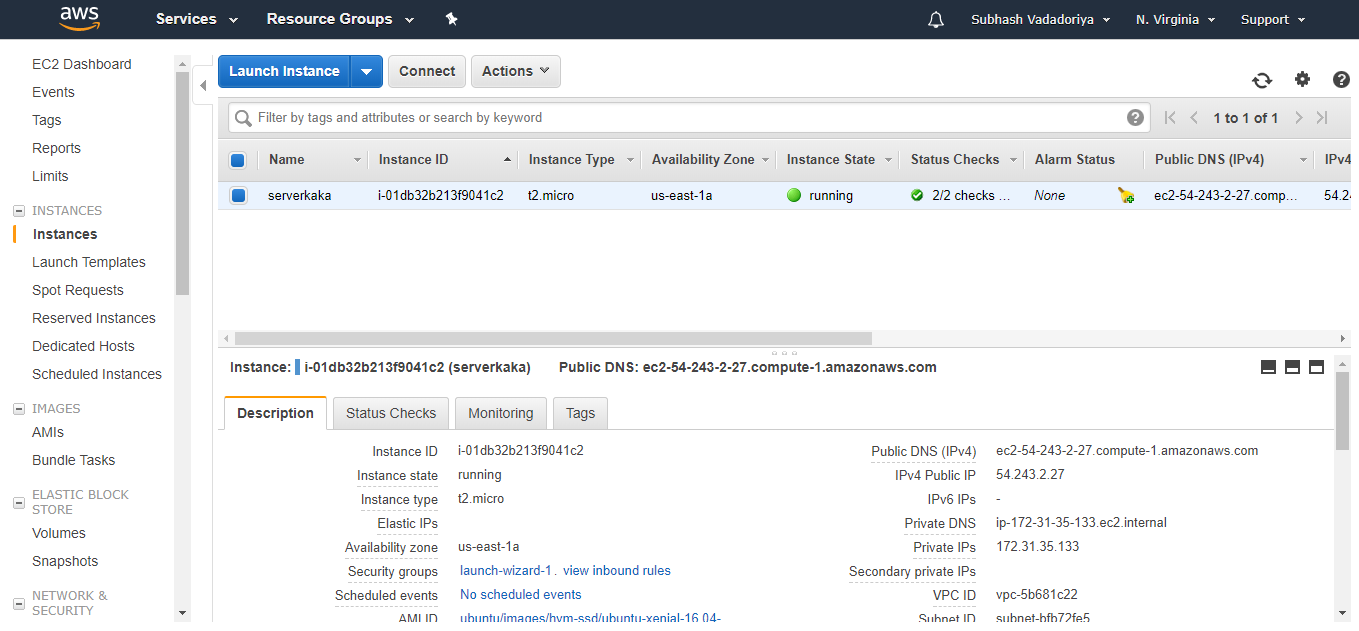Open the Monitoring tab
Screen dimensions: 1359x631
501,413
